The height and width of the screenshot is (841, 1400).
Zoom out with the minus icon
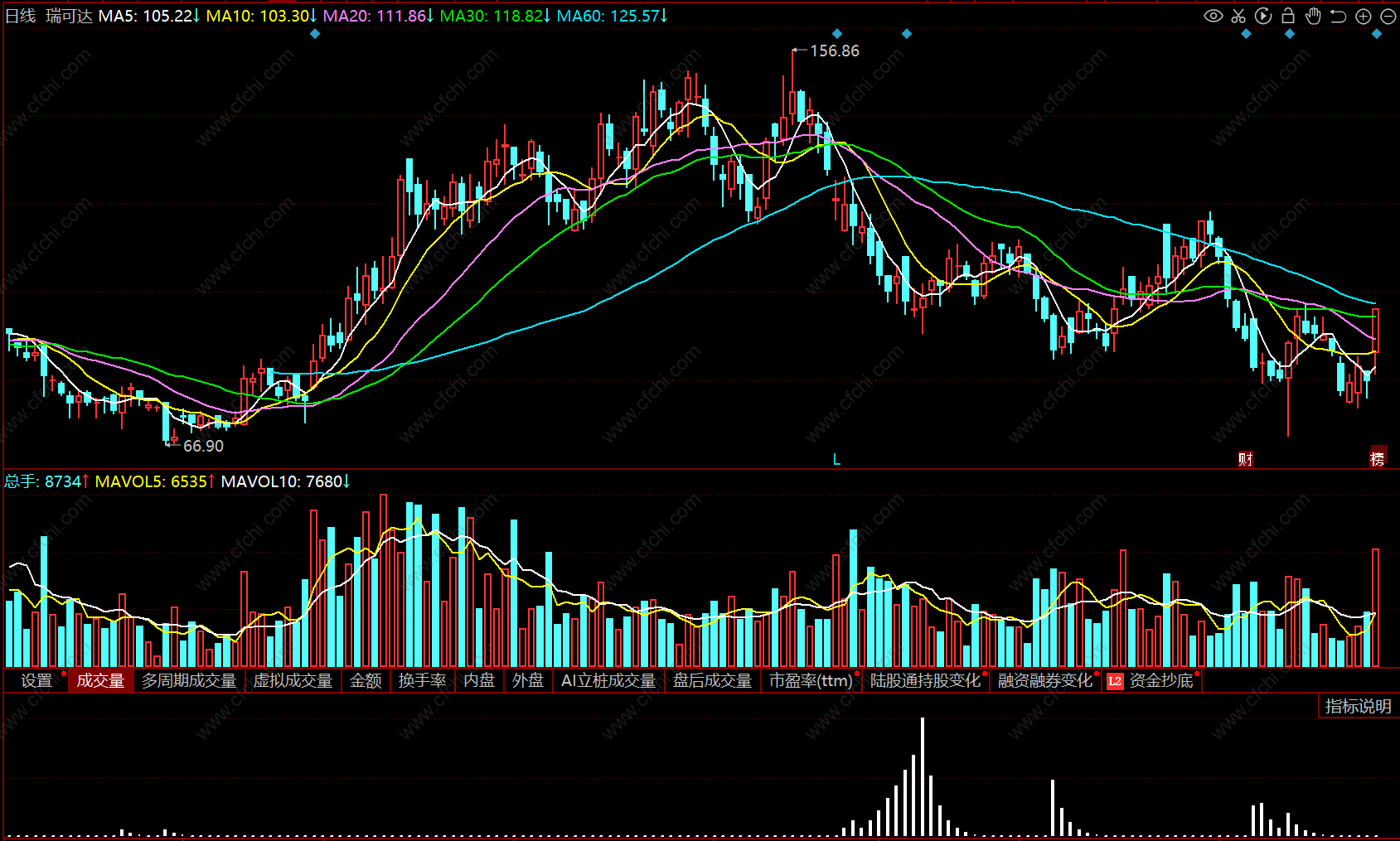[1388, 16]
